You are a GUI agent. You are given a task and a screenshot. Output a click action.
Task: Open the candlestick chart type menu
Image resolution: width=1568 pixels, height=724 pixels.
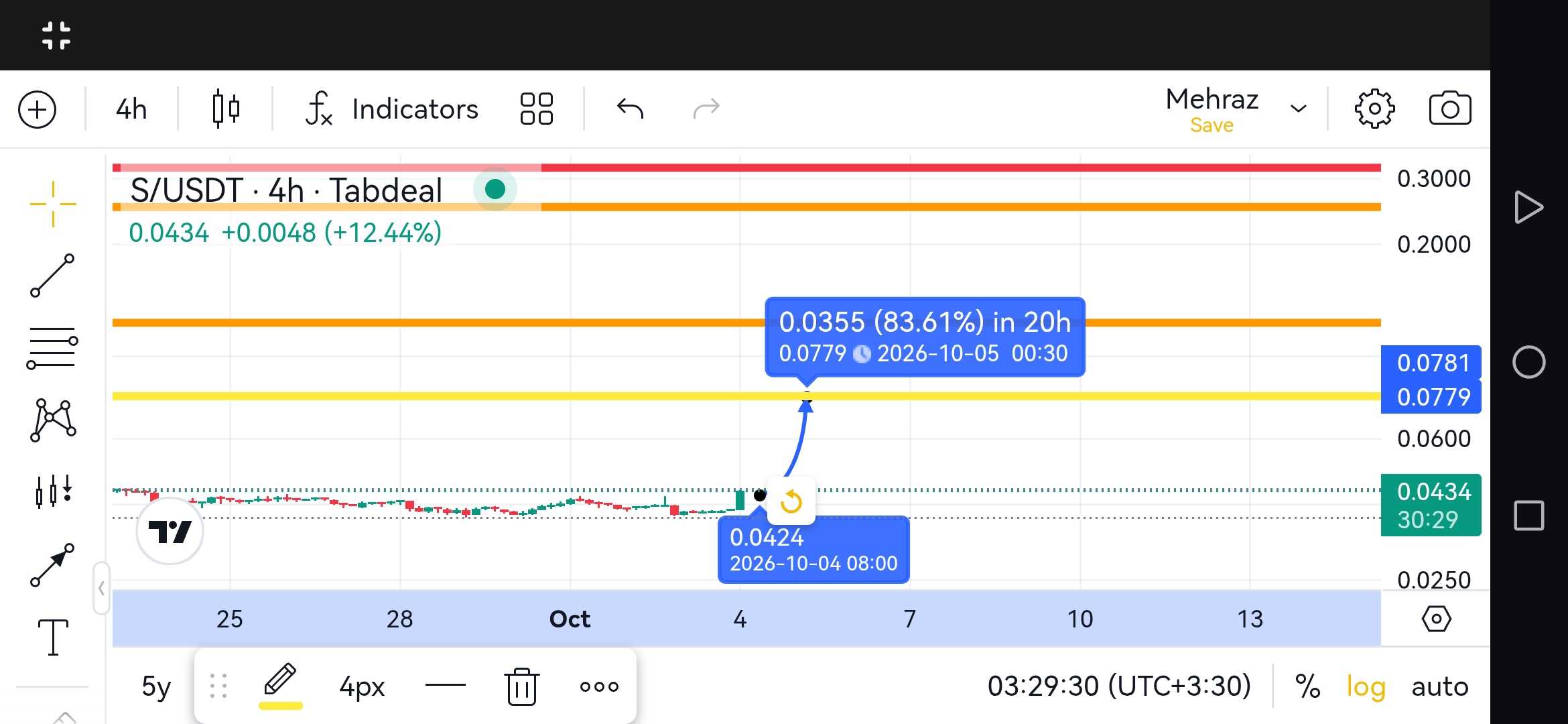click(226, 109)
